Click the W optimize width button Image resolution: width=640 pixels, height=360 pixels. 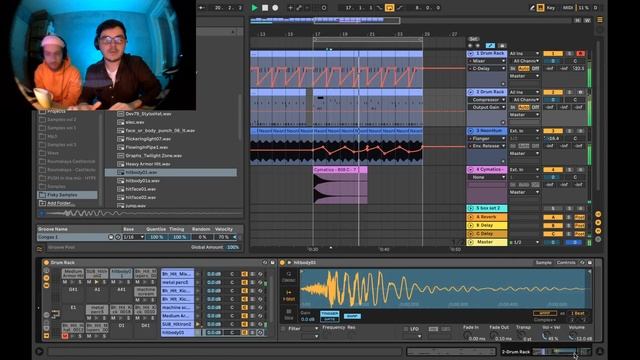tap(587, 20)
